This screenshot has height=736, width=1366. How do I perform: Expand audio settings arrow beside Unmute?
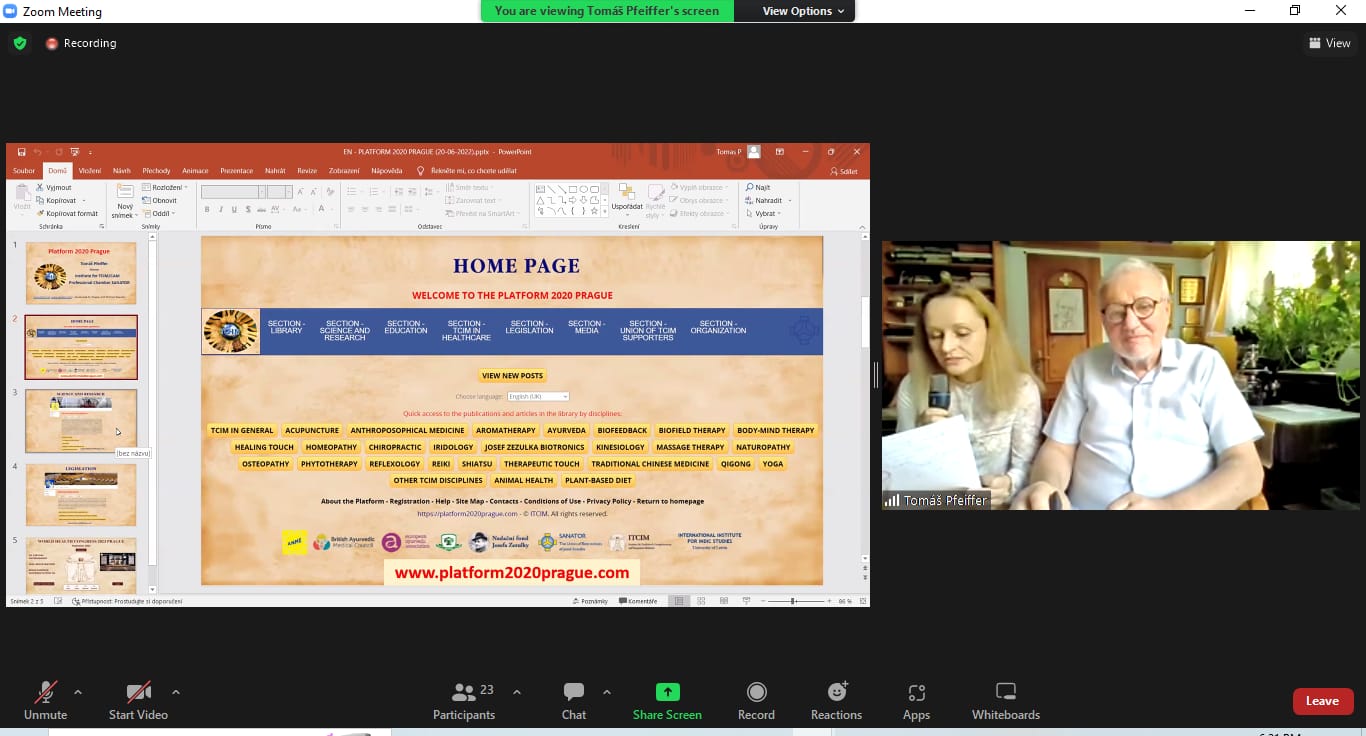coord(78,692)
